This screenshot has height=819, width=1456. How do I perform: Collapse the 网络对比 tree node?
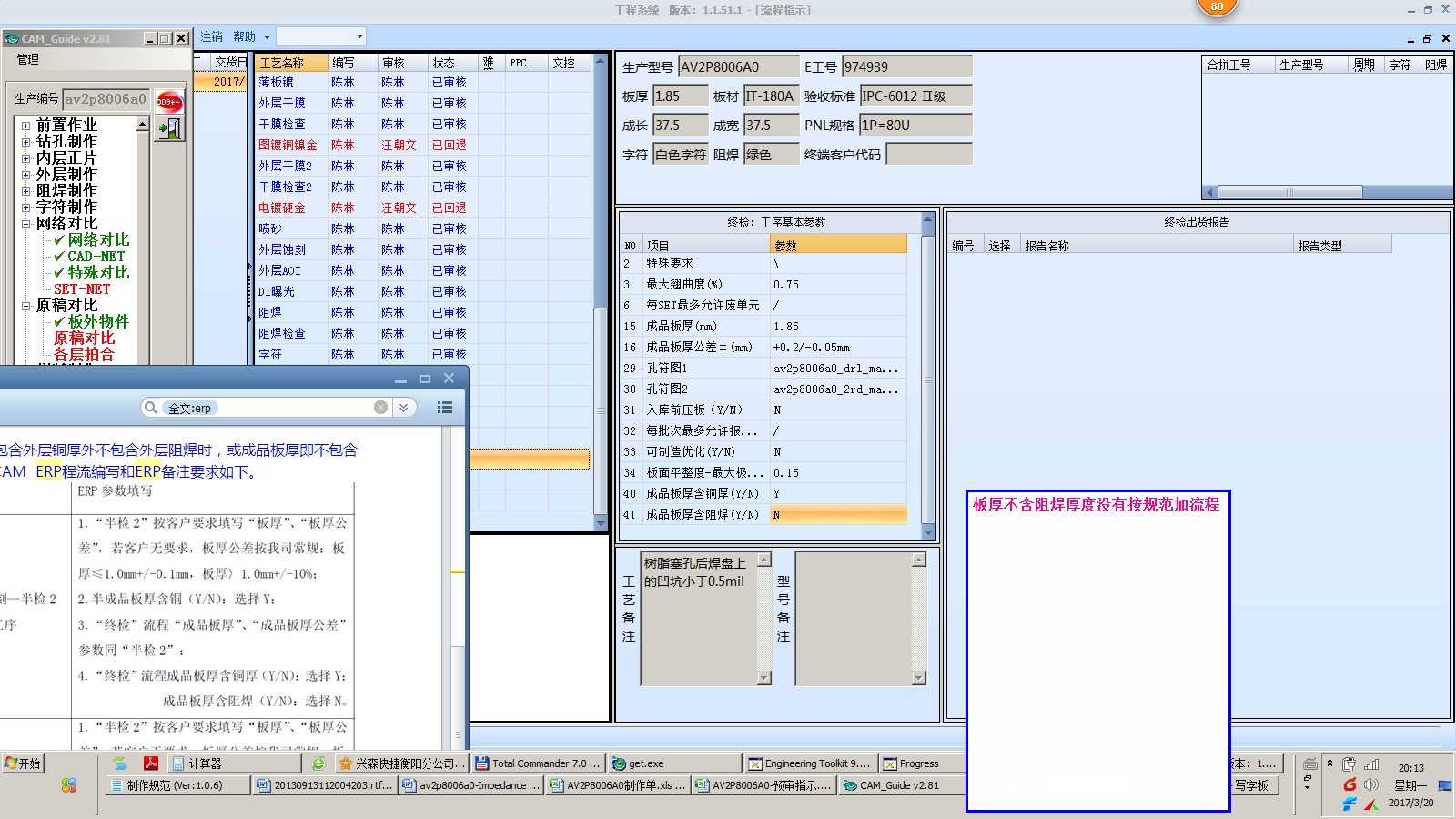(26, 224)
